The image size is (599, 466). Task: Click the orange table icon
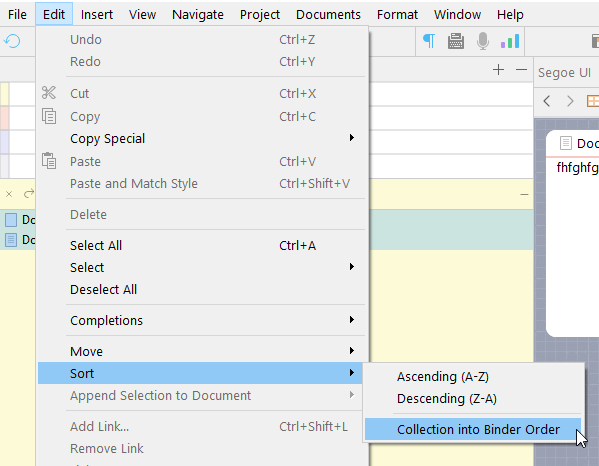click(593, 101)
